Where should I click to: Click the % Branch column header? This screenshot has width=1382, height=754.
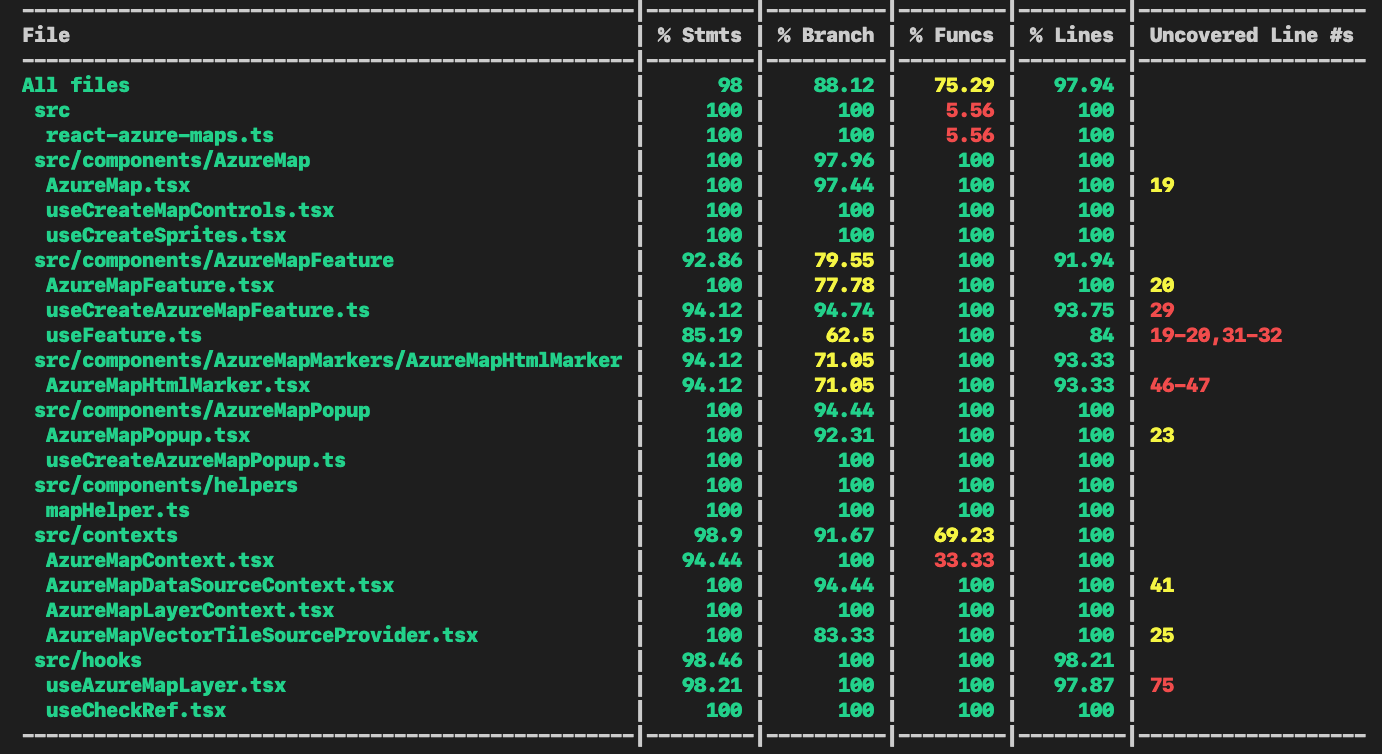(x=826, y=35)
